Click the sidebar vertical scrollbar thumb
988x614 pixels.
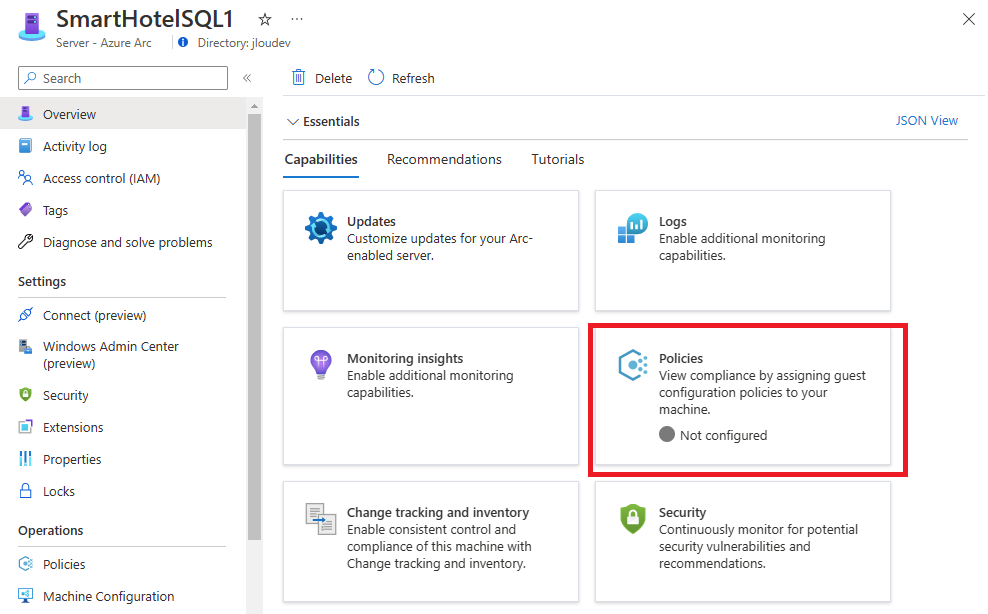(x=255, y=327)
